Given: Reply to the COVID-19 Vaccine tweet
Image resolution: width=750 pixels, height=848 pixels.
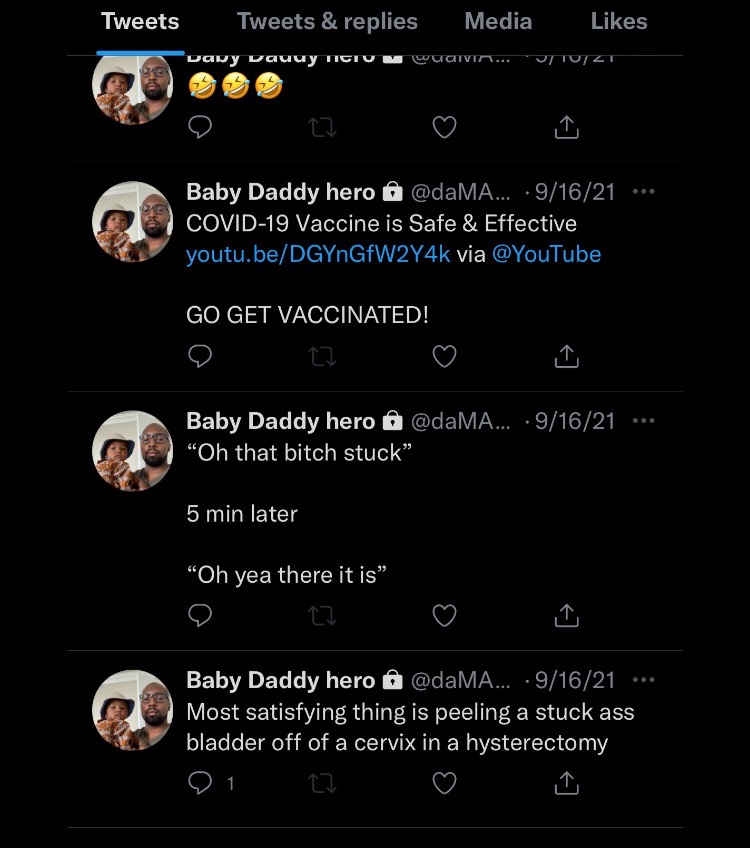Looking at the screenshot, I should point(200,356).
